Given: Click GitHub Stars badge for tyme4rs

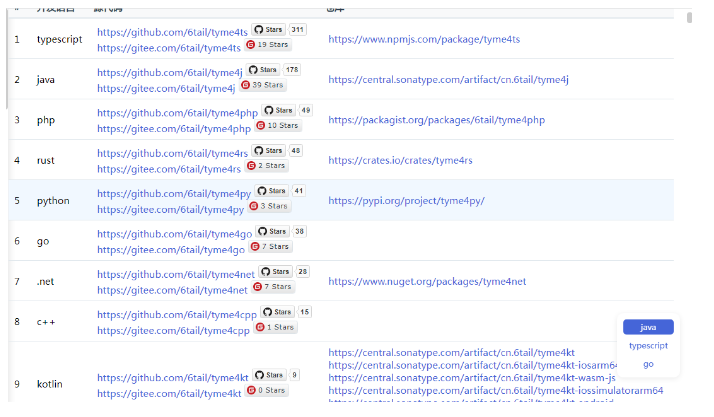Looking at the screenshot, I should click(x=268, y=150).
